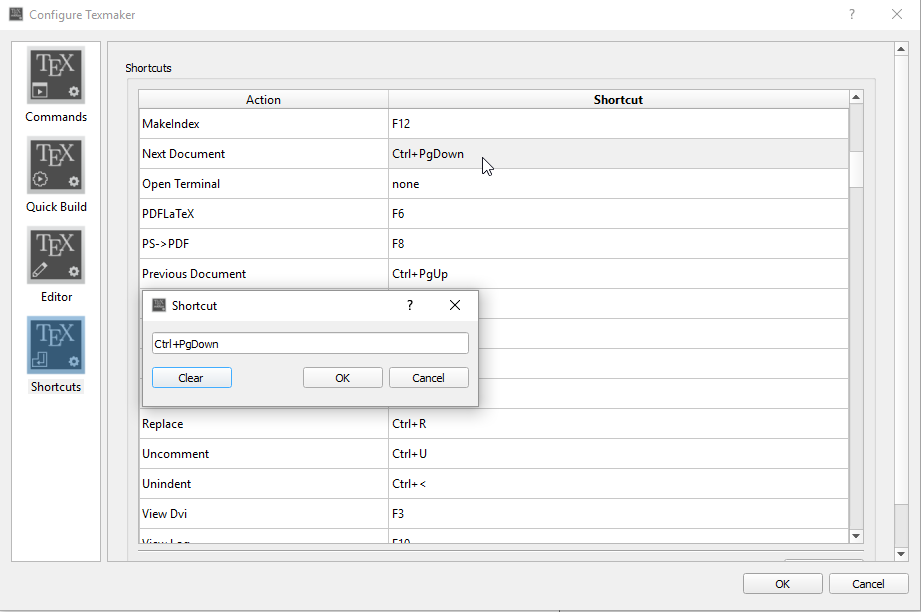
Task: Select the 'none' shortcut cell
Action: pyautogui.click(x=618, y=184)
